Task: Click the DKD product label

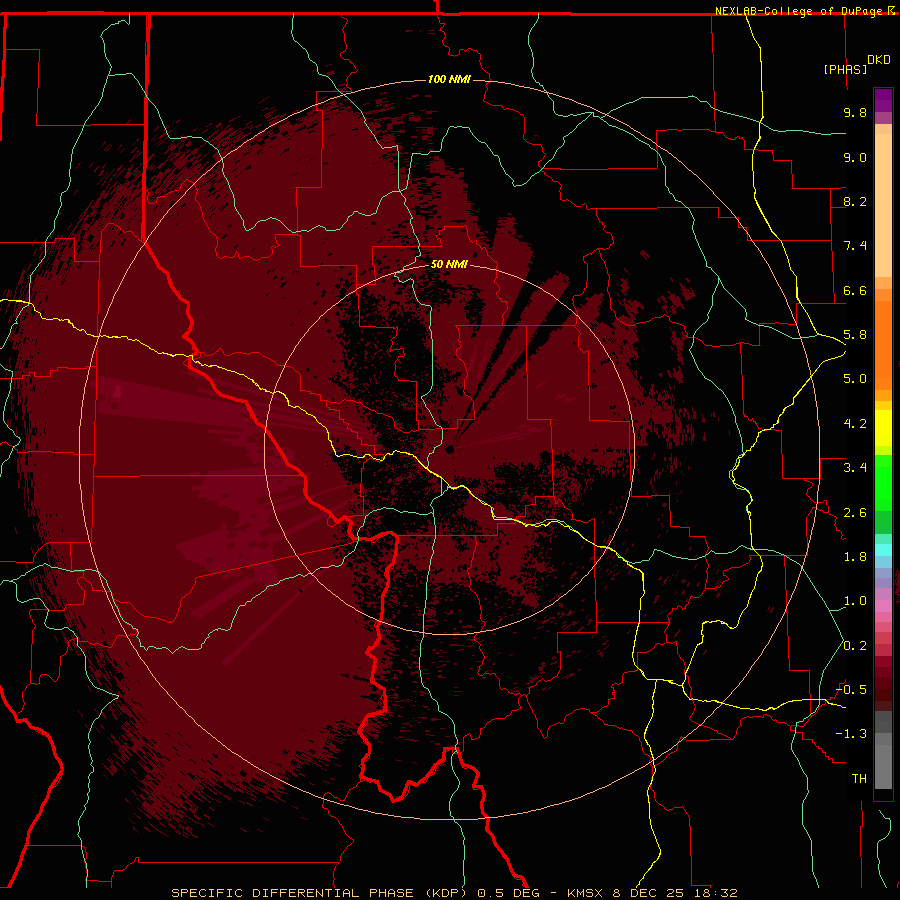Action: tap(878, 60)
